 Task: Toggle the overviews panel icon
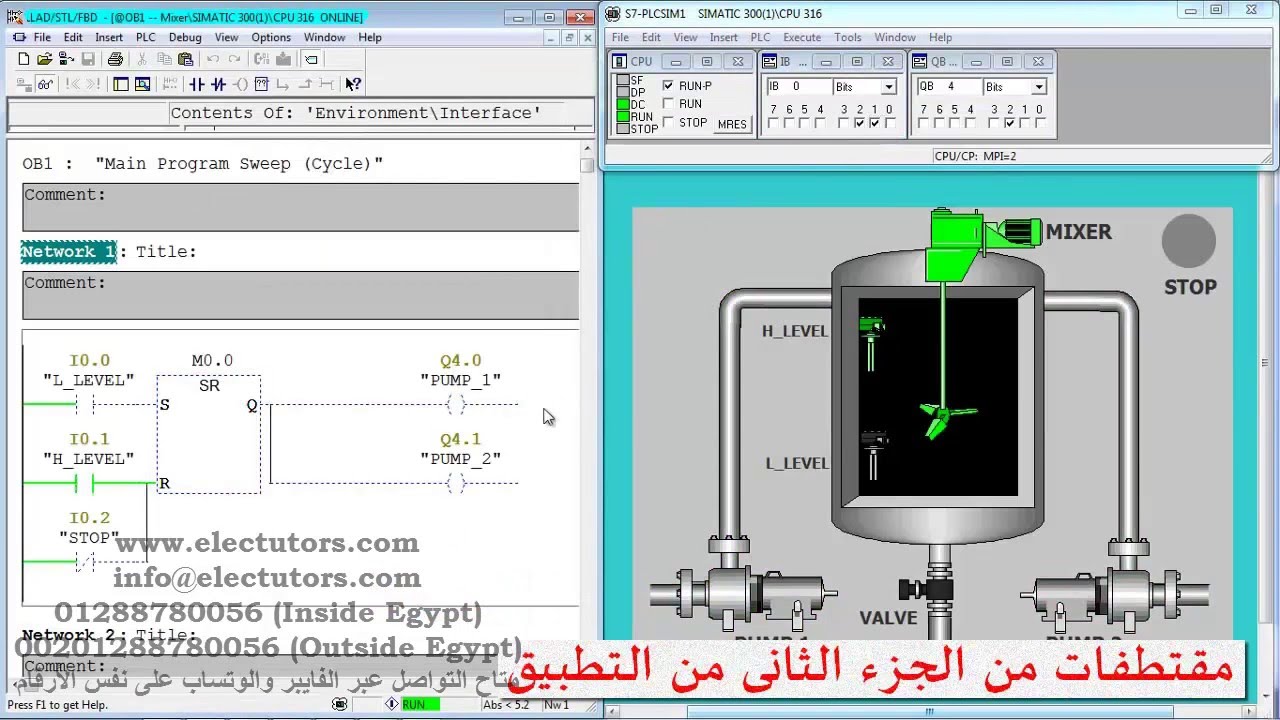(121, 85)
